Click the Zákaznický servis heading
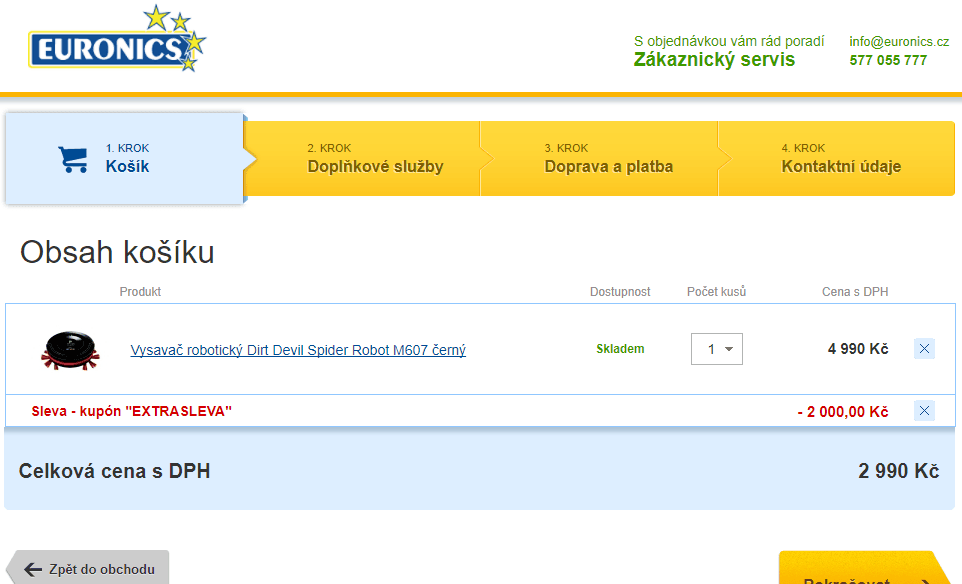The width and height of the screenshot is (962, 584). [x=714, y=60]
